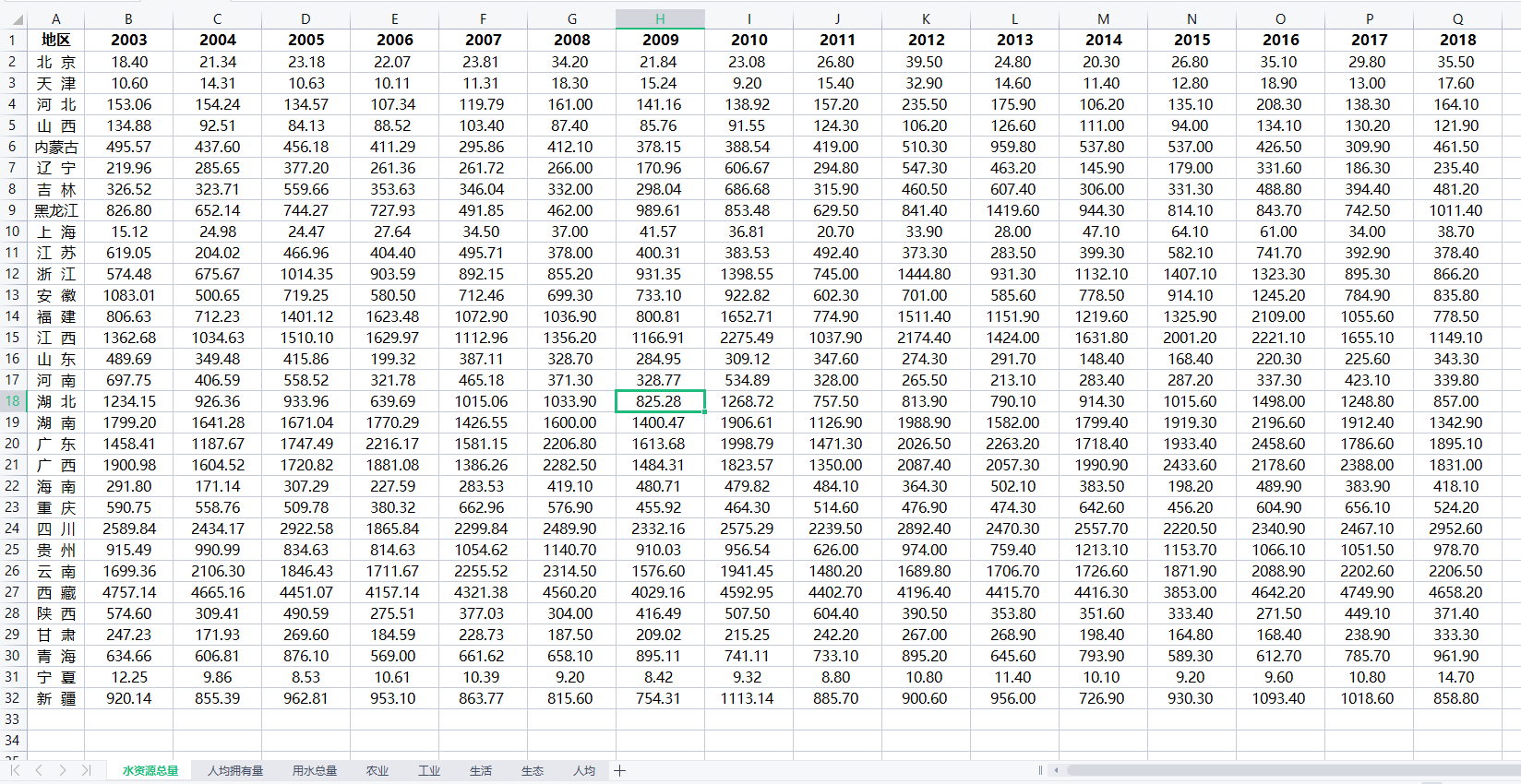Select cell with value 606.81
Image resolution: width=1521 pixels, height=784 pixels.
218,656
